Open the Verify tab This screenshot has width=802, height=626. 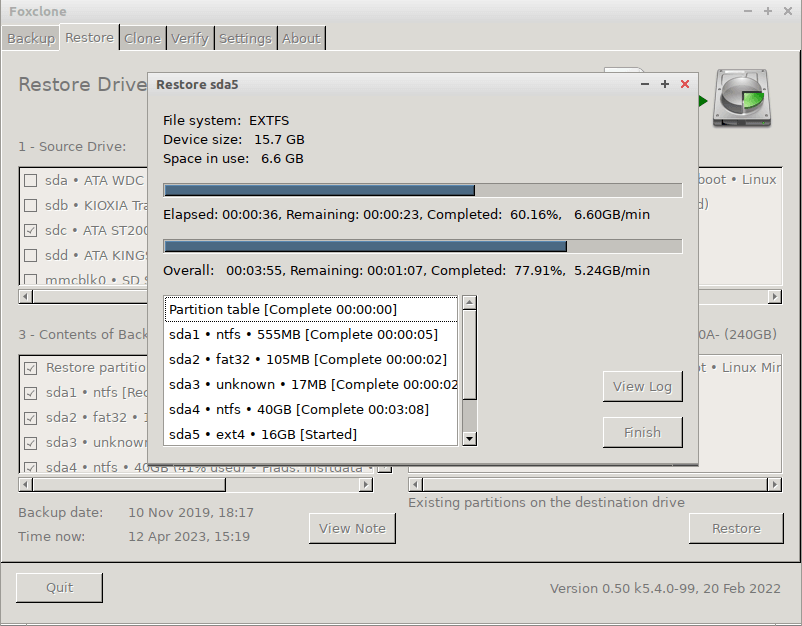(189, 39)
